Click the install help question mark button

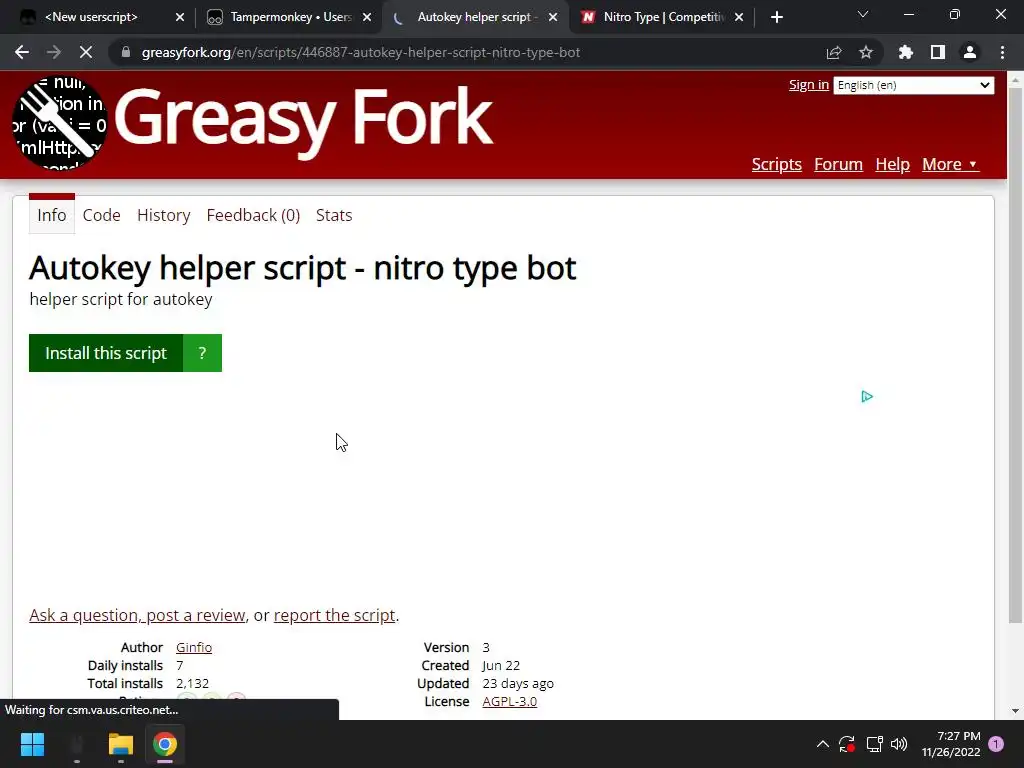pos(202,353)
